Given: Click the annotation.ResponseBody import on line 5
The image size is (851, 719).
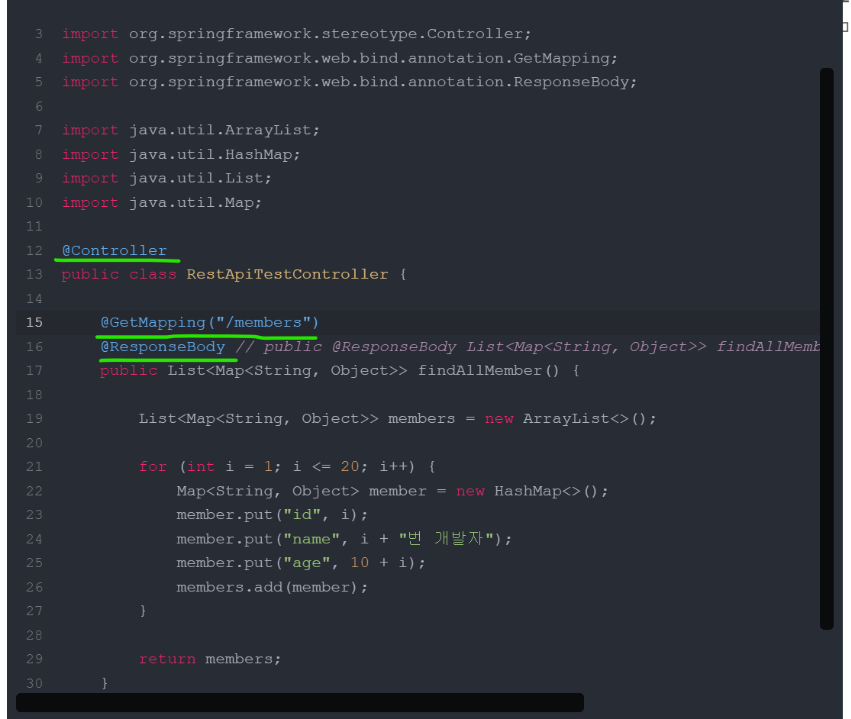Looking at the screenshot, I should 349,82.
